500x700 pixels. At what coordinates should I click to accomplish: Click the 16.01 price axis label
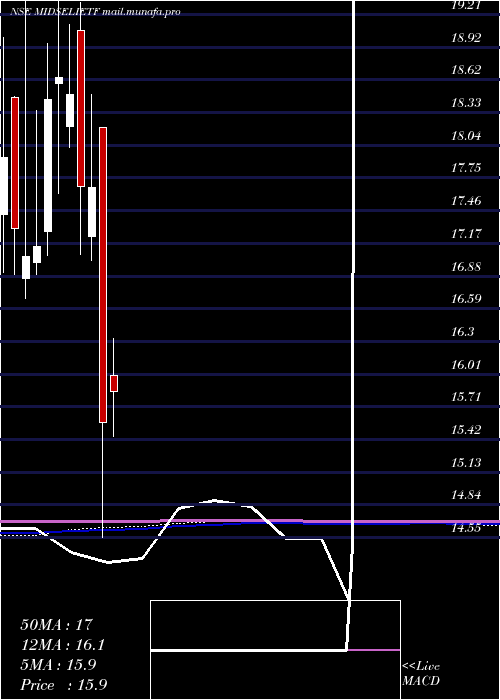point(466,365)
